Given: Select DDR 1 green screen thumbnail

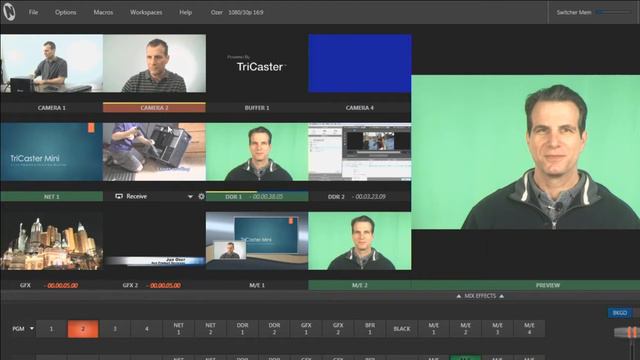Looking at the screenshot, I should point(257,152).
